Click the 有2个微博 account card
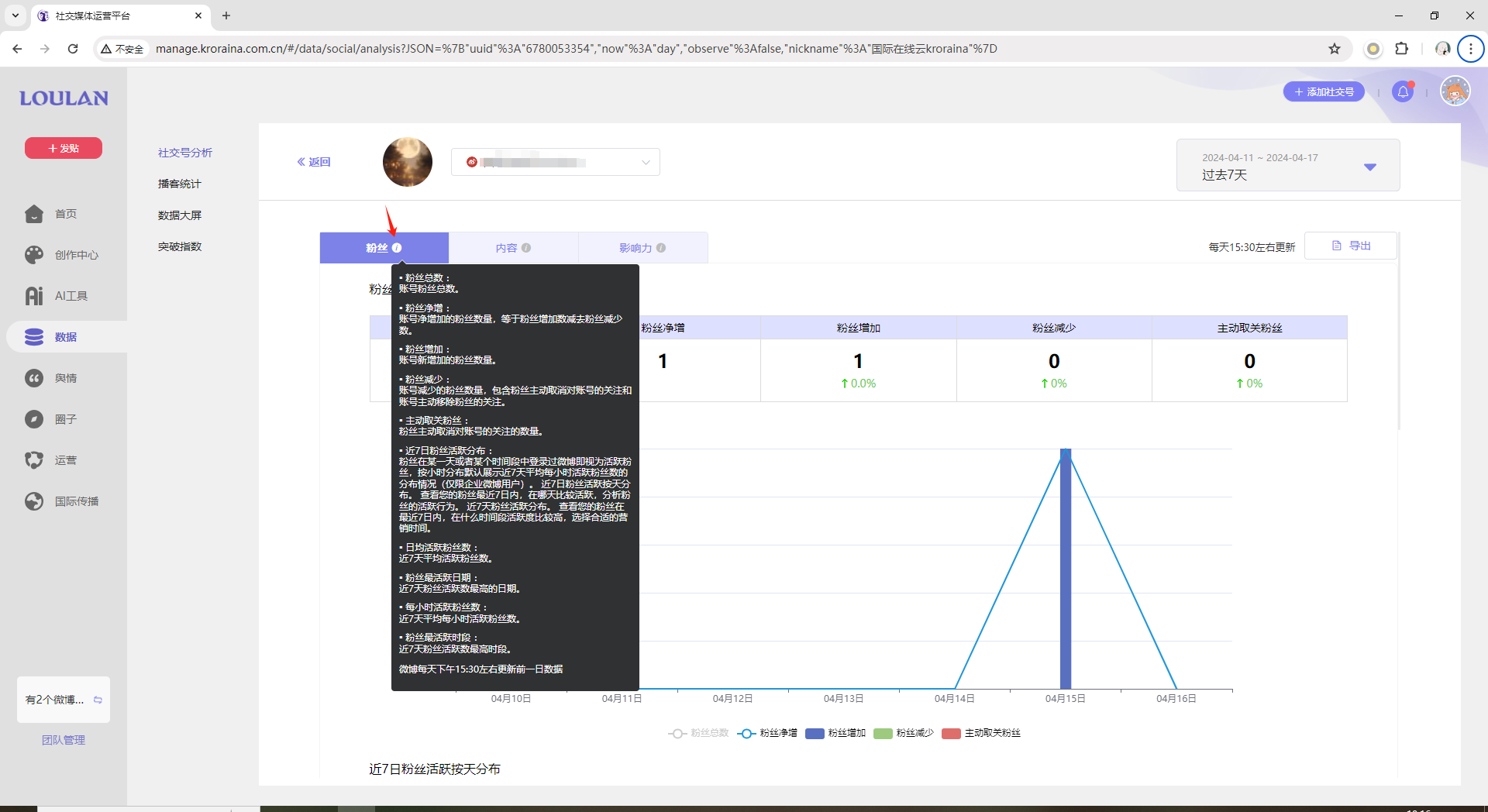The width and height of the screenshot is (1488, 812). tap(64, 700)
